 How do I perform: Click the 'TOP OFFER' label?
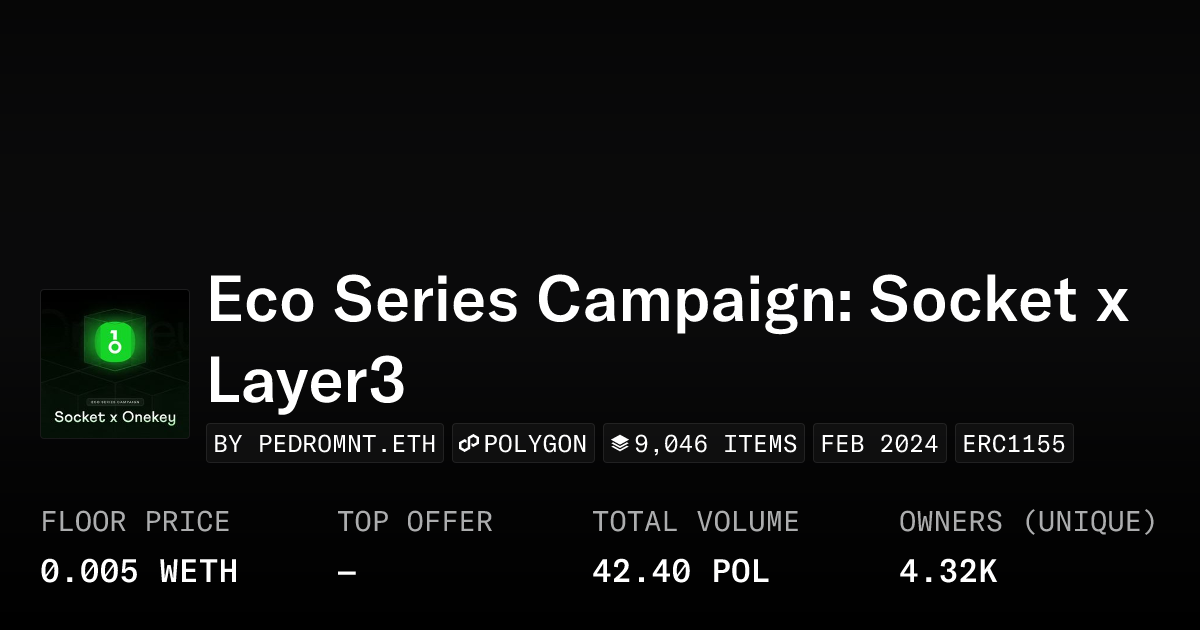pyautogui.click(x=414, y=521)
